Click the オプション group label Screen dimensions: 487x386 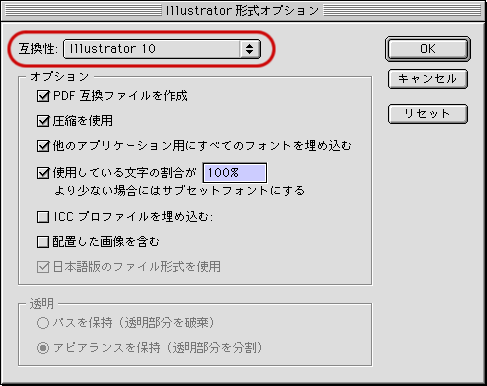click(60, 77)
